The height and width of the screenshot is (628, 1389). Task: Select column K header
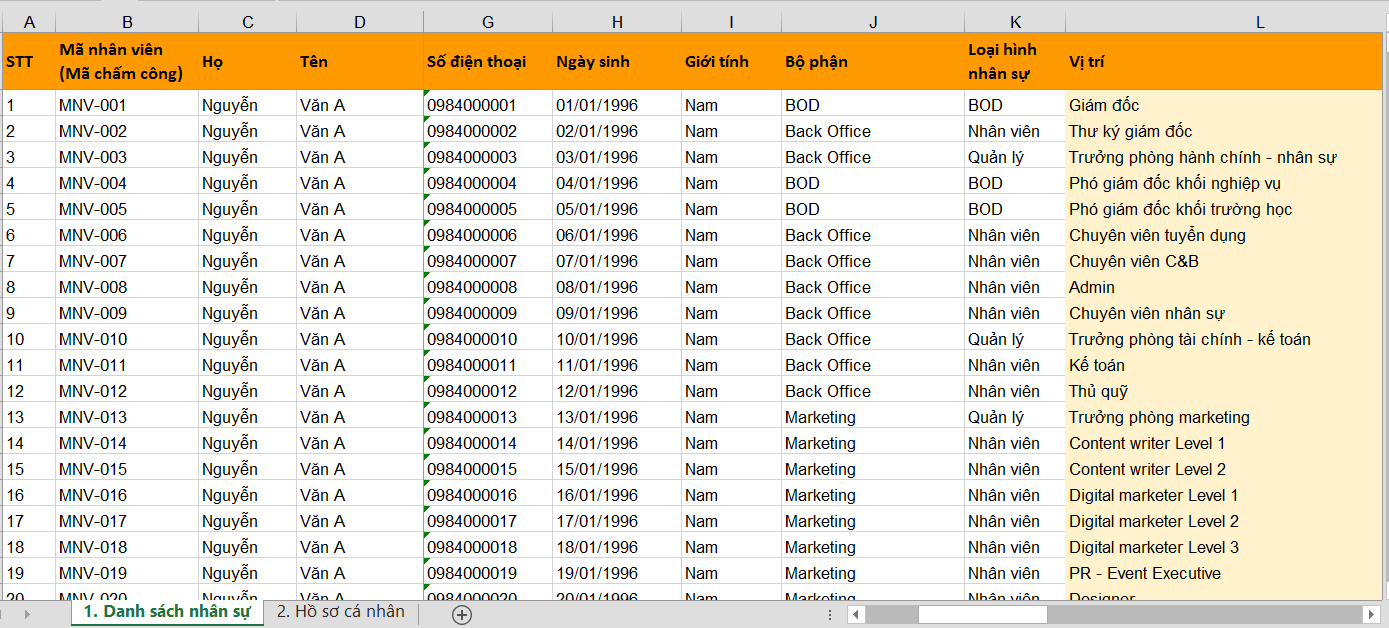pos(1015,22)
